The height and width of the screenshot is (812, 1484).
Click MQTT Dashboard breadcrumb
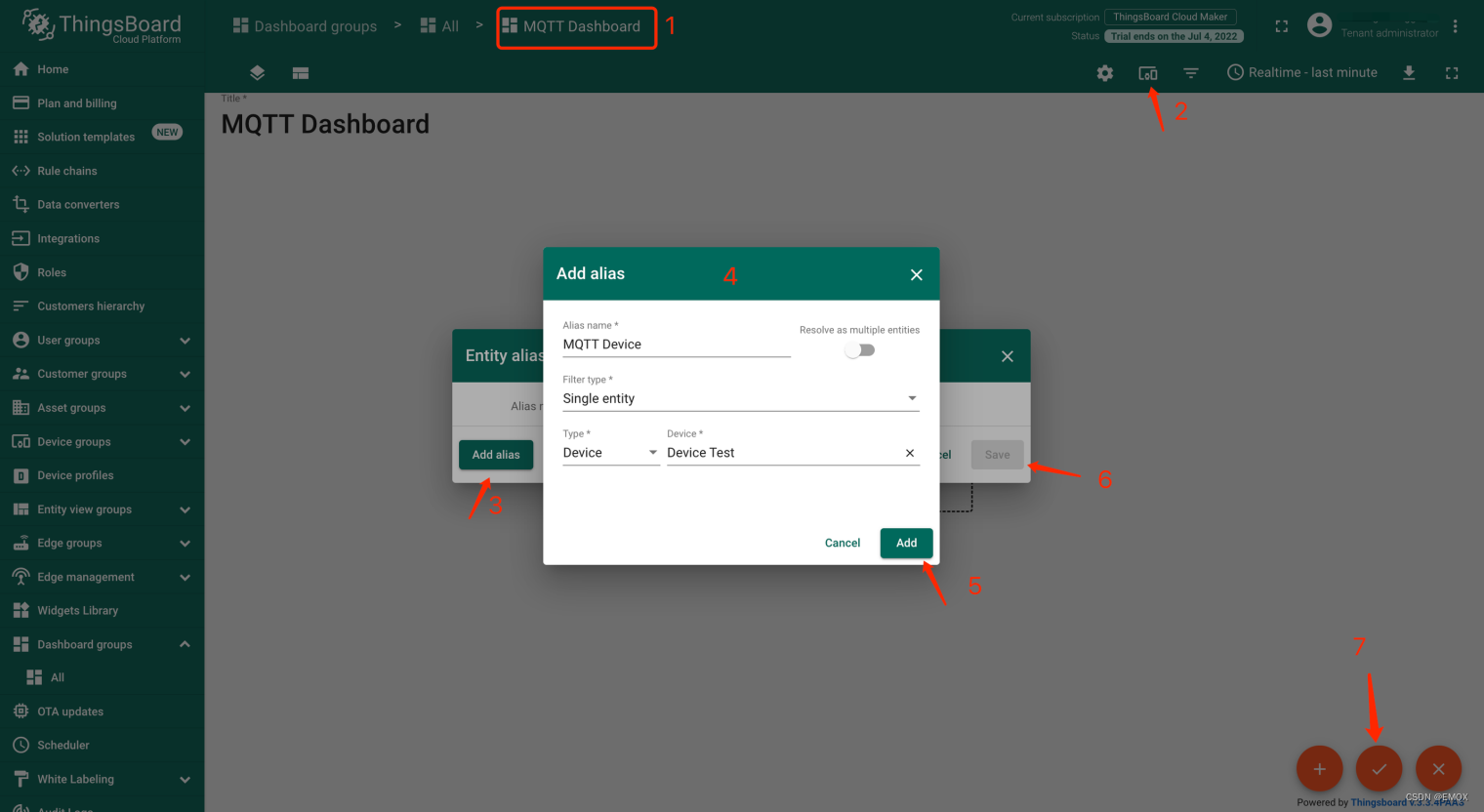click(x=572, y=26)
